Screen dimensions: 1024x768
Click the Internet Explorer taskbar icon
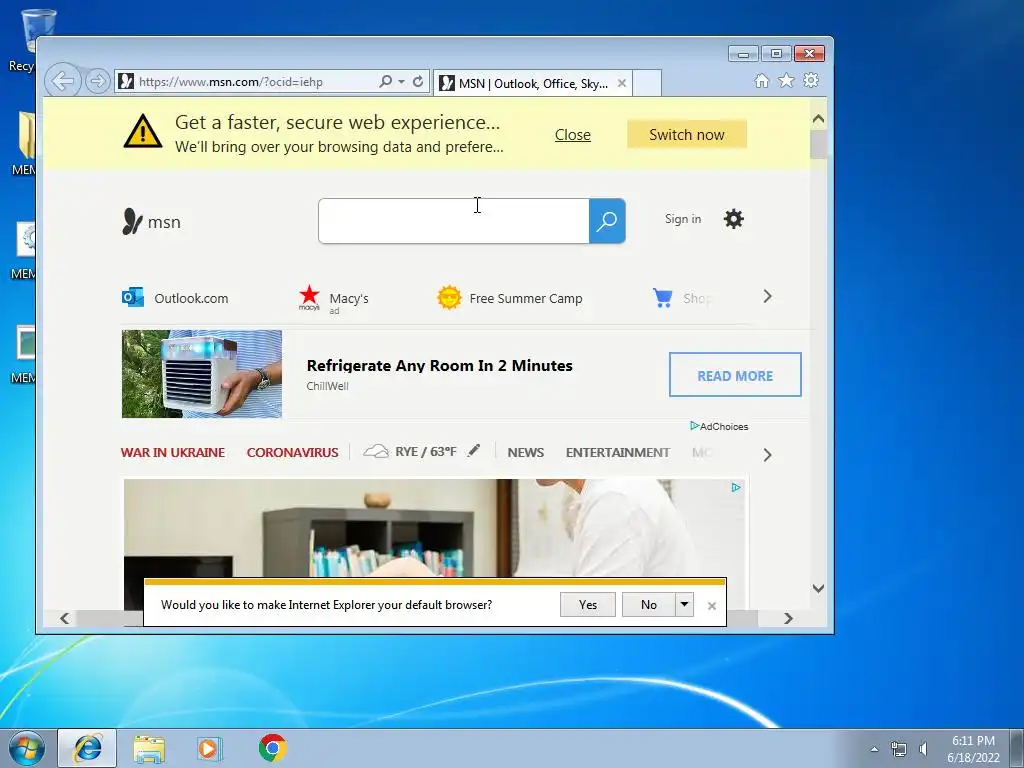[x=88, y=748]
